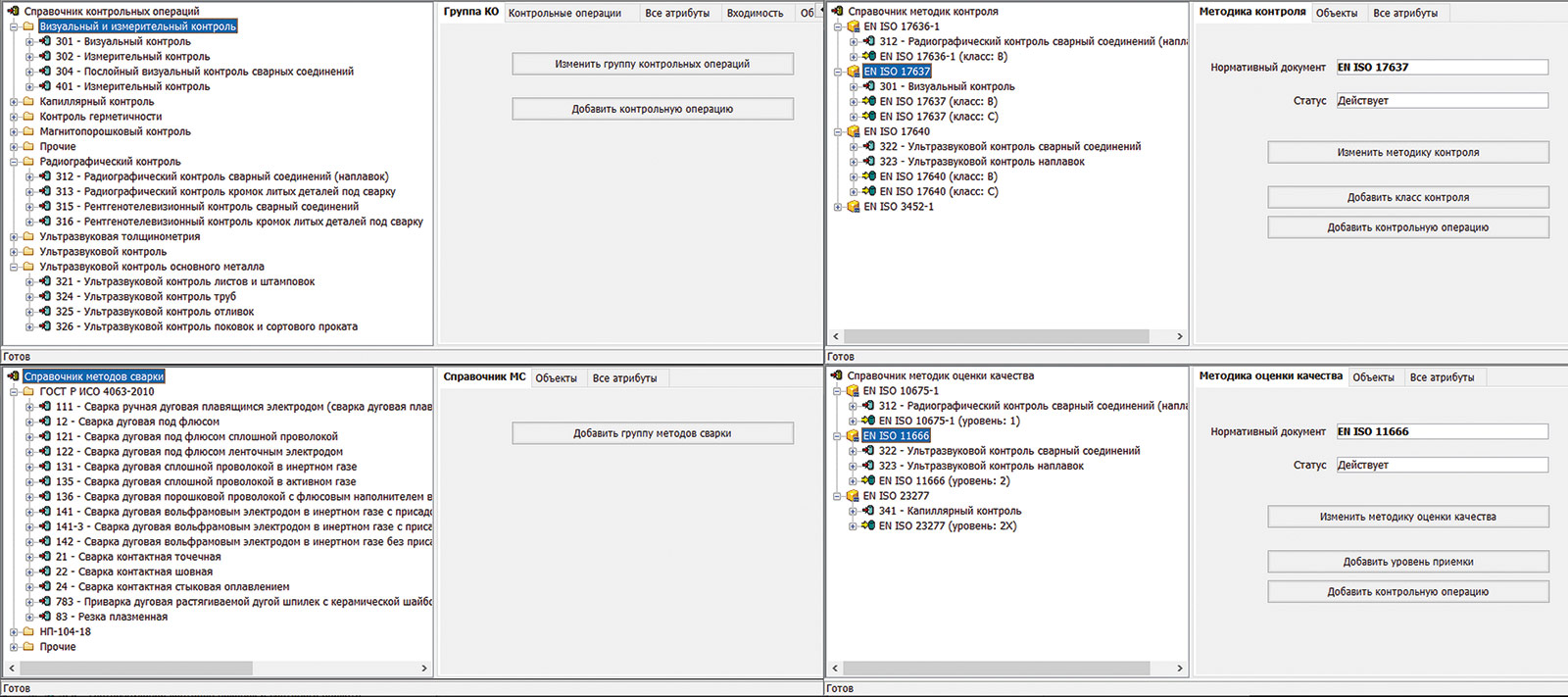Switch to the Контрольные операции tab
The image size is (1568, 697).
(564, 13)
